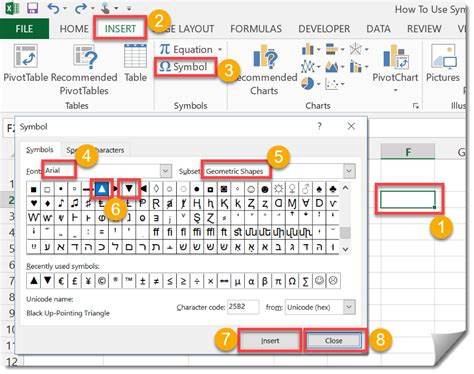Click Subset field Geometric Shapes
This screenshot has height=374, width=474.
click(273, 171)
